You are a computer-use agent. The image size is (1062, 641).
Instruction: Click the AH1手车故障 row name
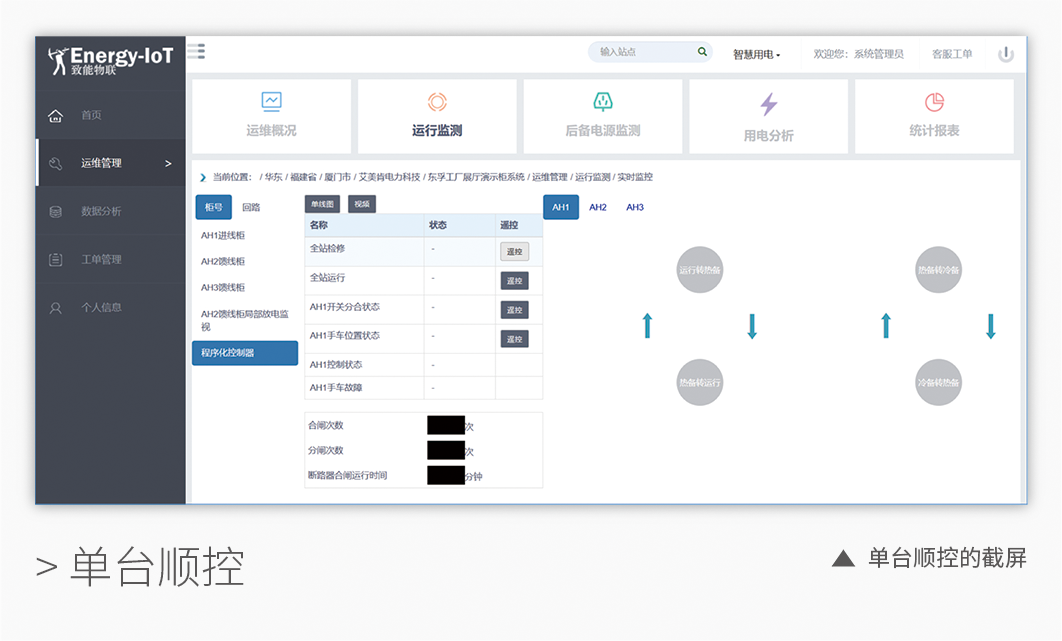[336, 388]
